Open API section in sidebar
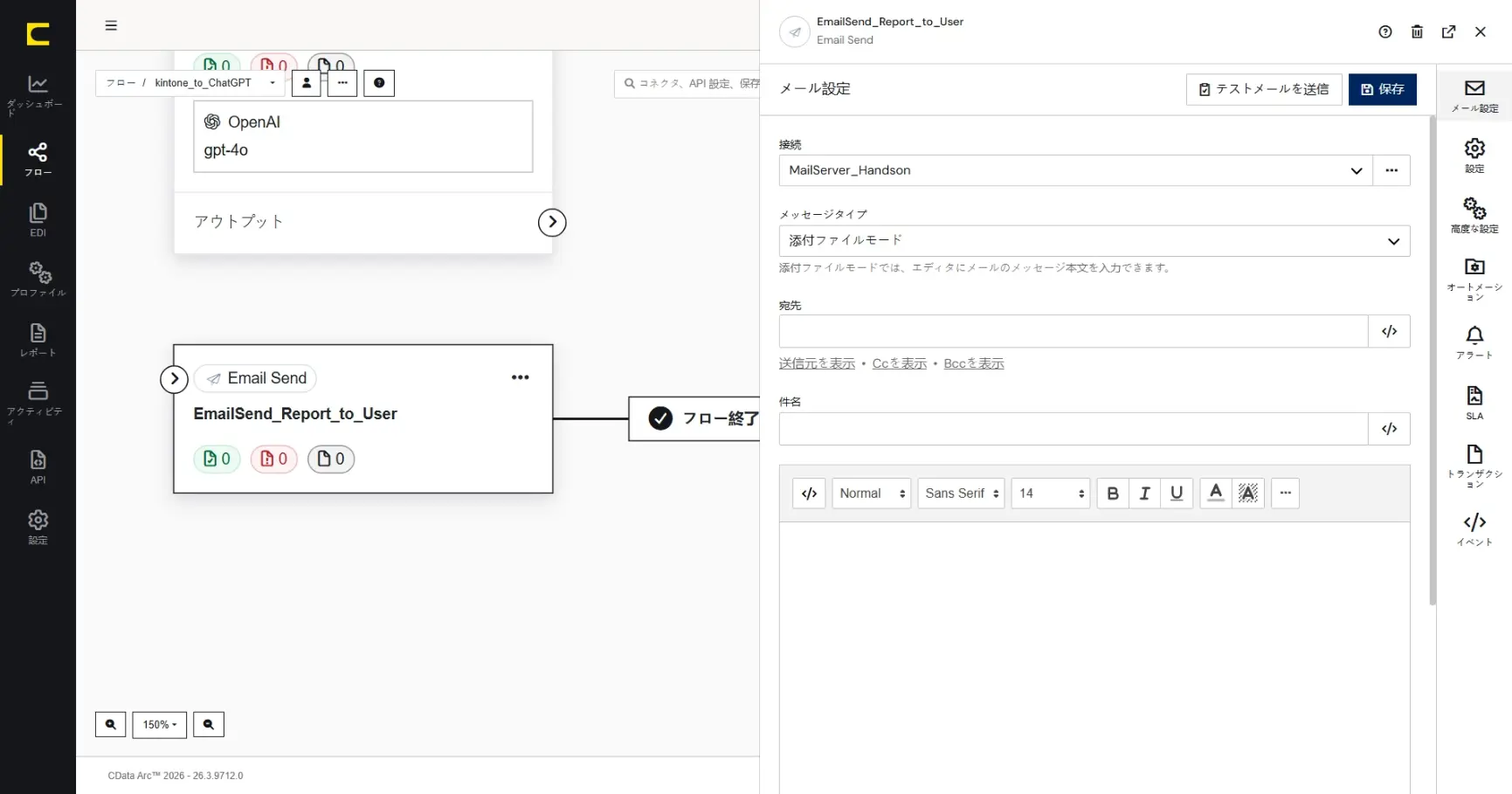 click(x=38, y=466)
